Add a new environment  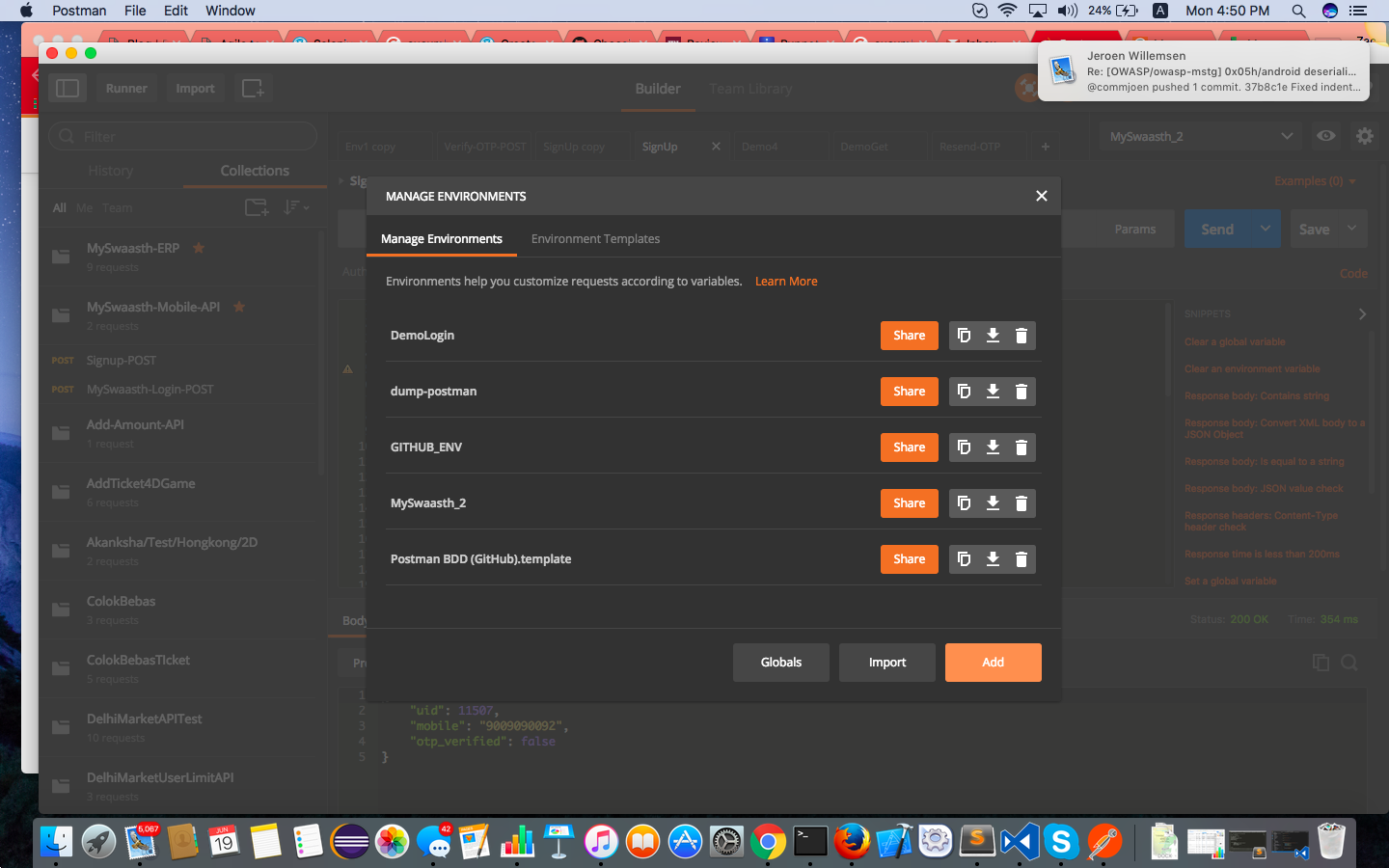pos(994,663)
